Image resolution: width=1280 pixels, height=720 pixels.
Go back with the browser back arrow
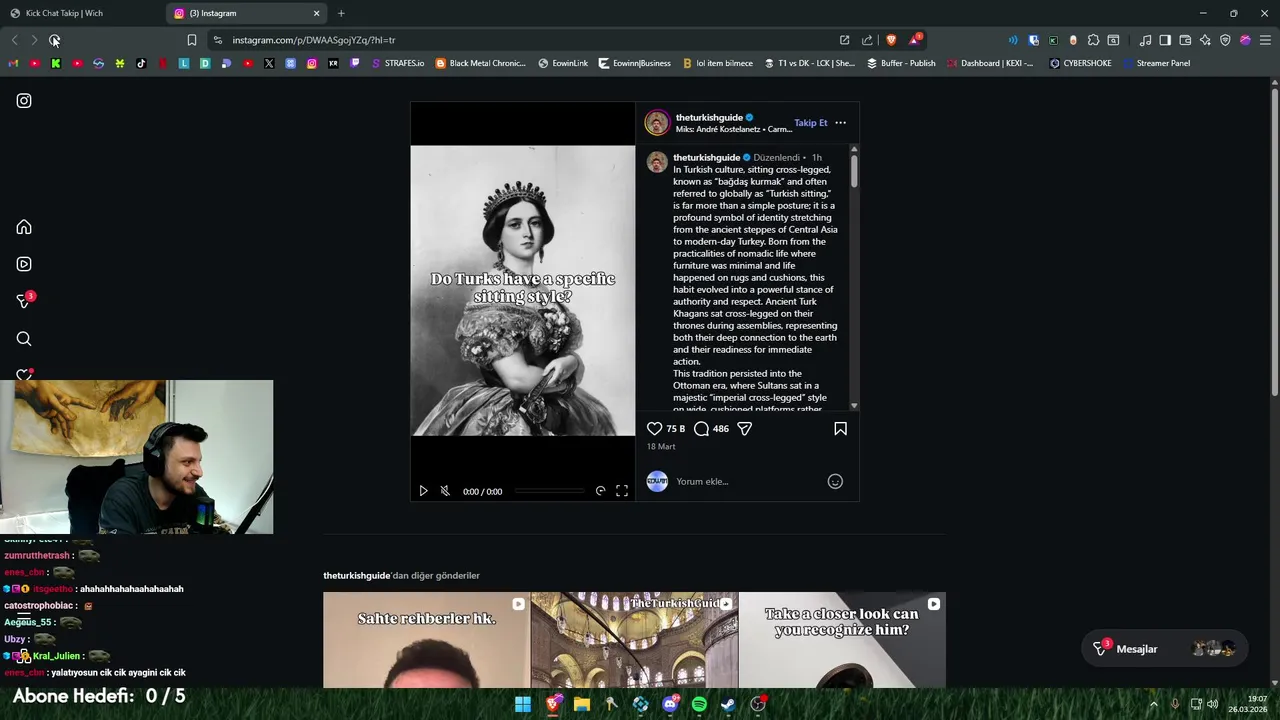[x=14, y=40]
